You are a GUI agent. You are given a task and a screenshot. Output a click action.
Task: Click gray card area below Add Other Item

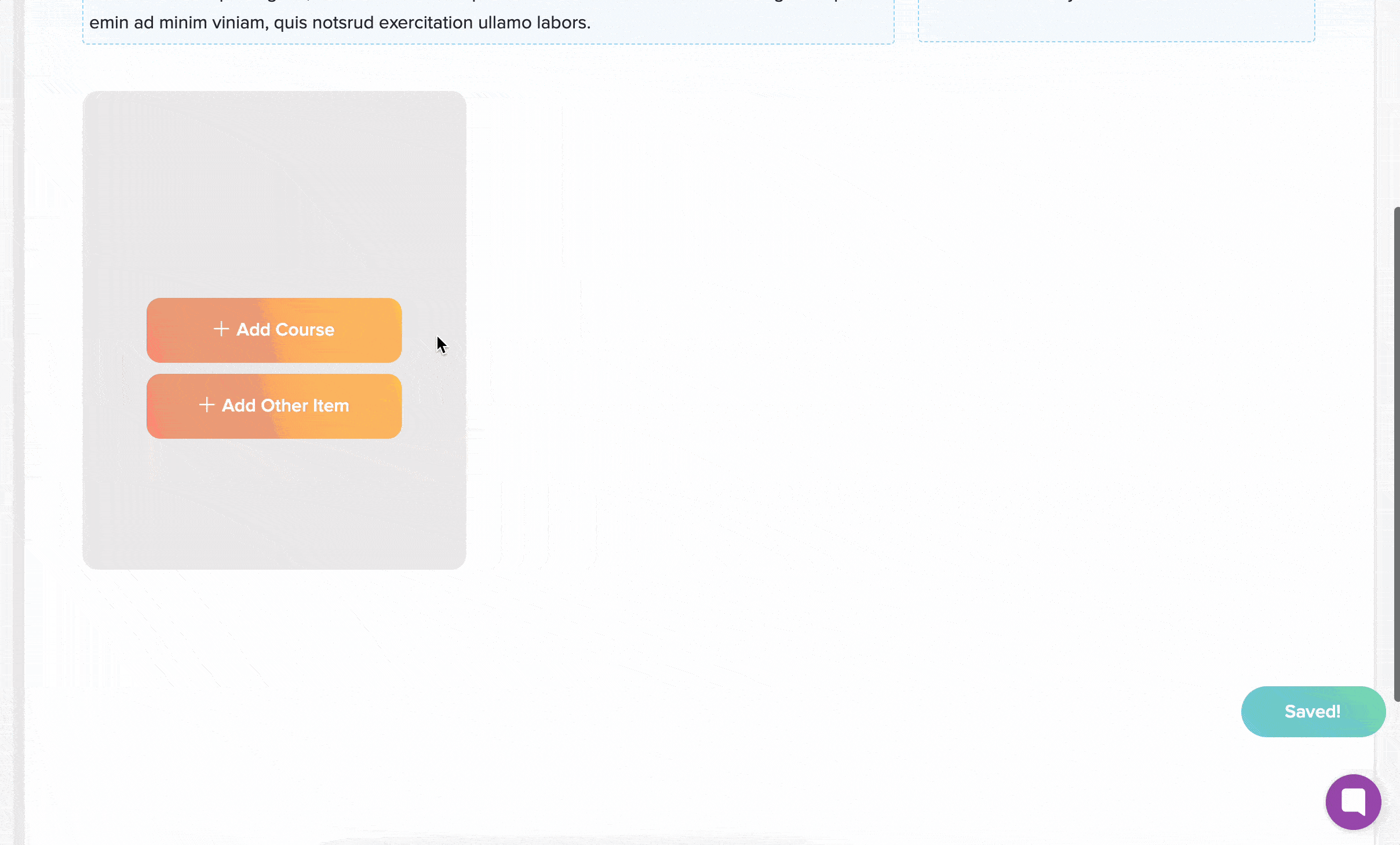pyautogui.click(x=274, y=504)
